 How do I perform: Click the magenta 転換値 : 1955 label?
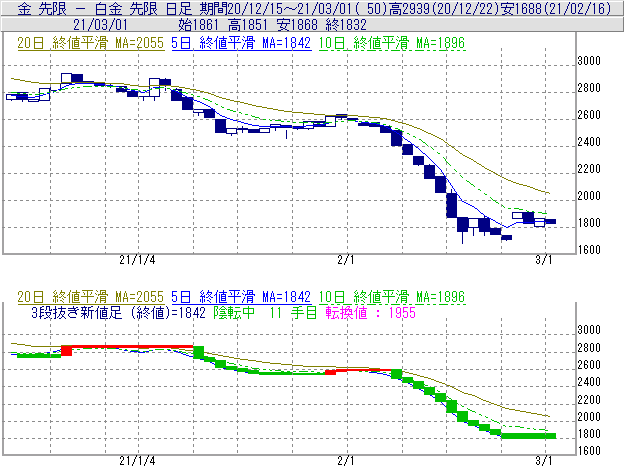point(370,313)
